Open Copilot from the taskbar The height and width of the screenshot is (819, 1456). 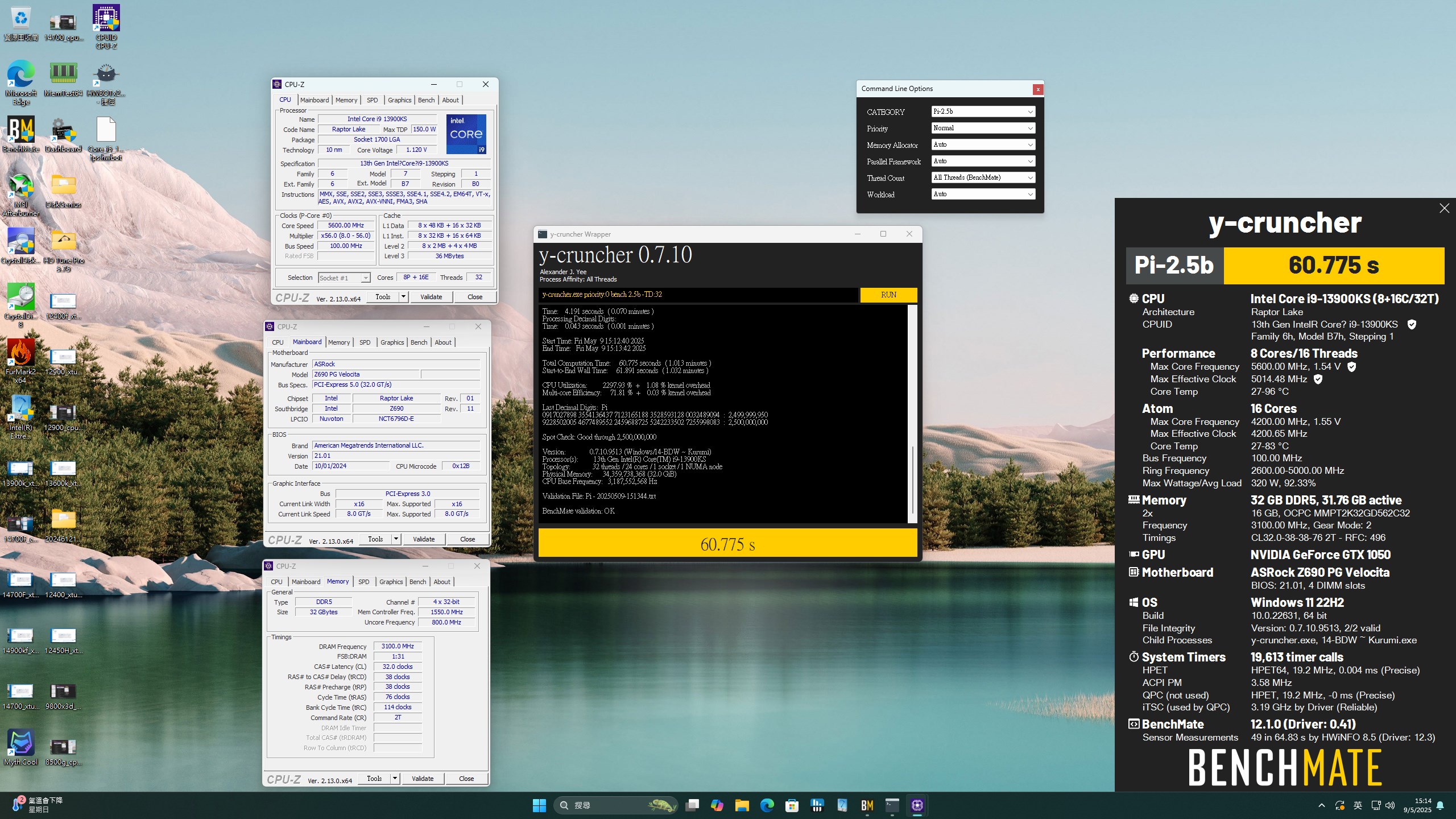coord(717,805)
